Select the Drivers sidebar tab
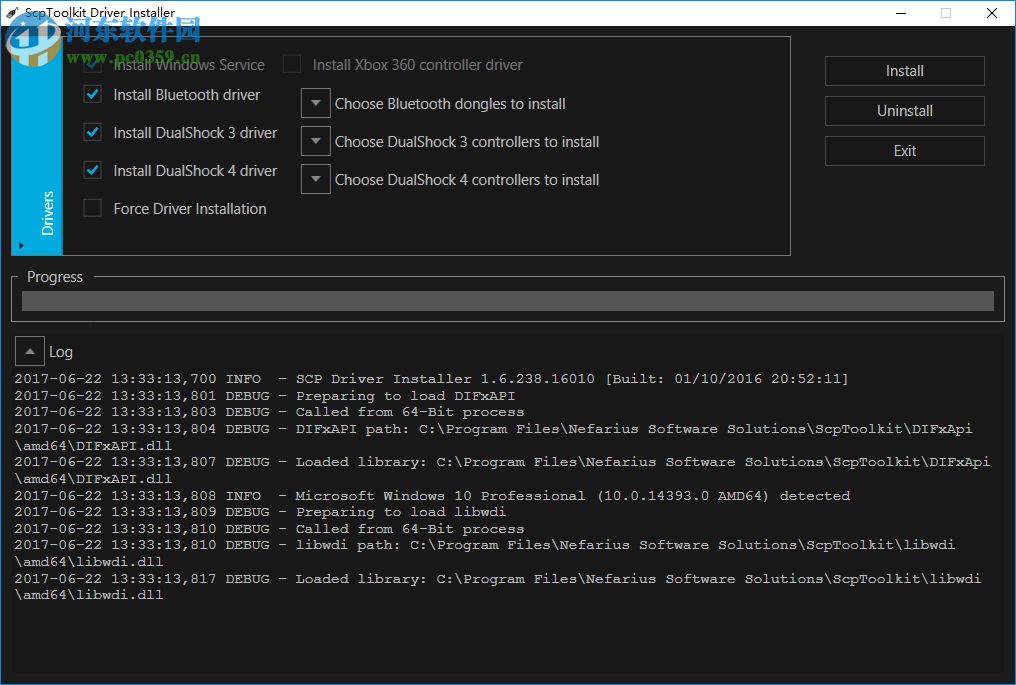This screenshot has height=685, width=1016. 48,210
